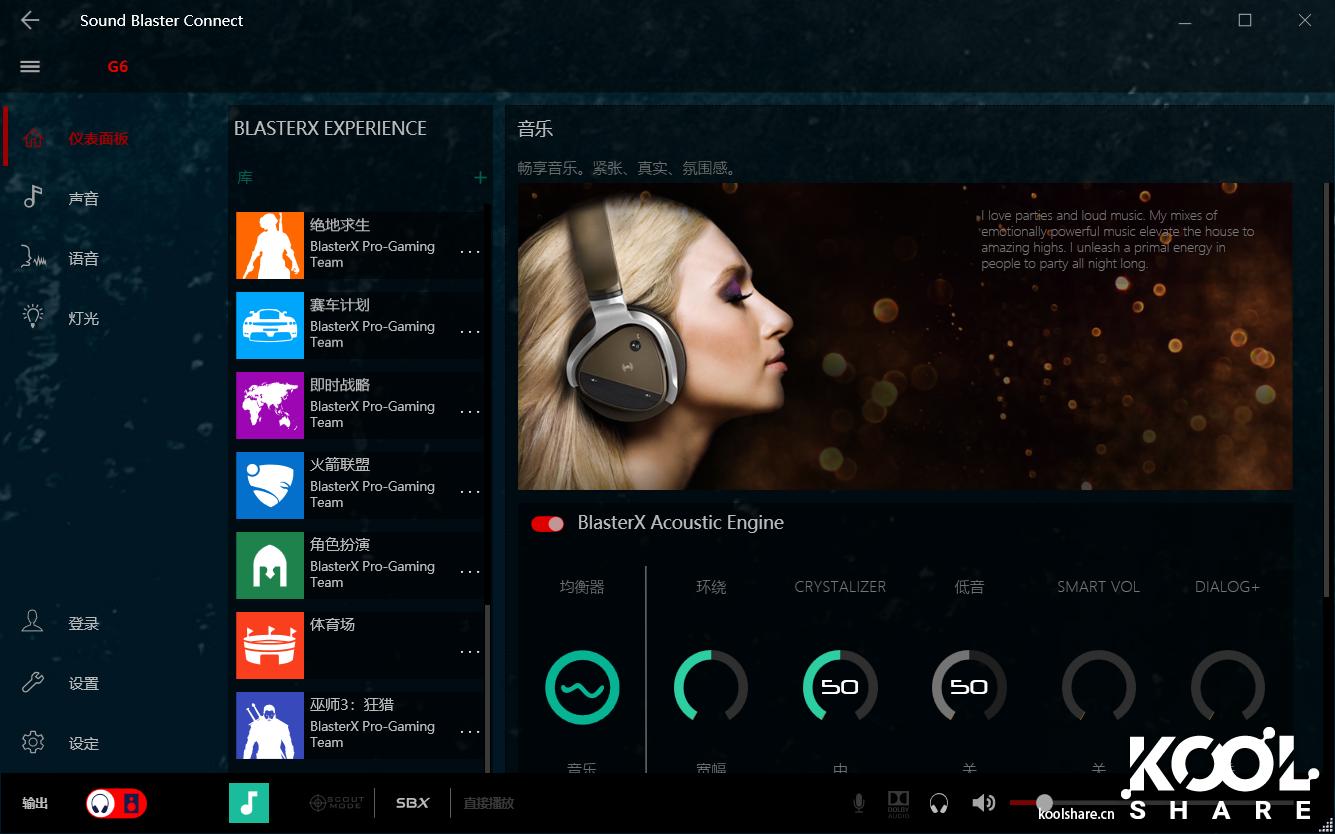Click the SMART VOL dial

1098,687
